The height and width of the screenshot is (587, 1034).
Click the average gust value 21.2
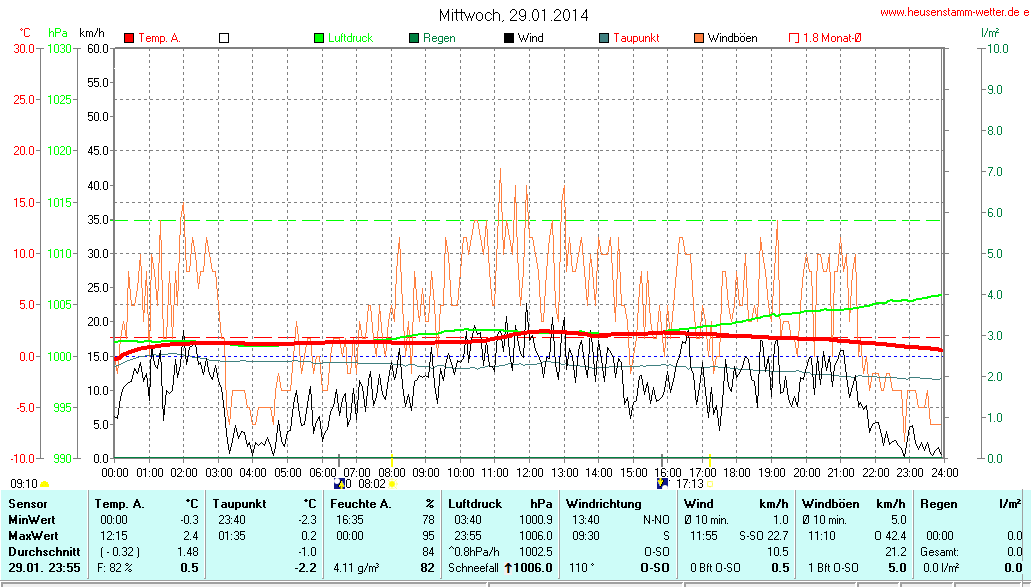(x=896, y=551)
